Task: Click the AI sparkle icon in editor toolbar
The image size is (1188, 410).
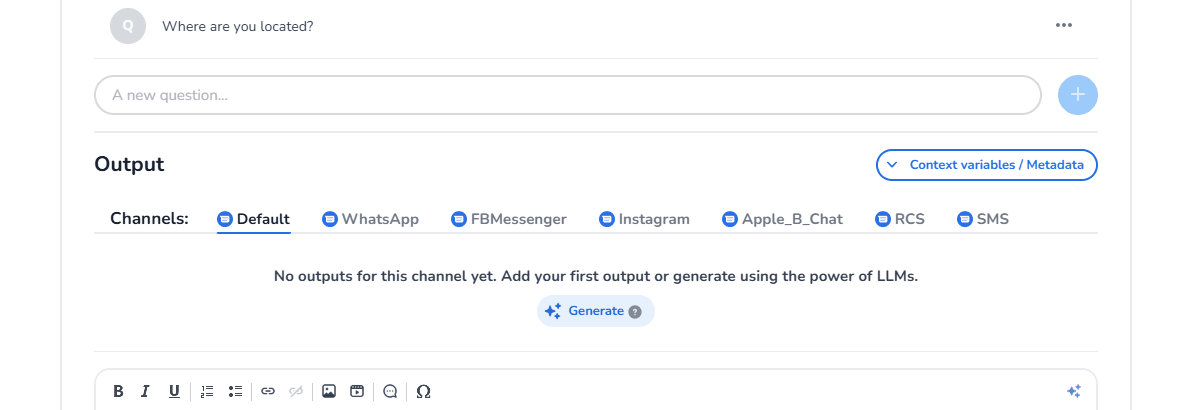Action: (x=1073, y=391)
